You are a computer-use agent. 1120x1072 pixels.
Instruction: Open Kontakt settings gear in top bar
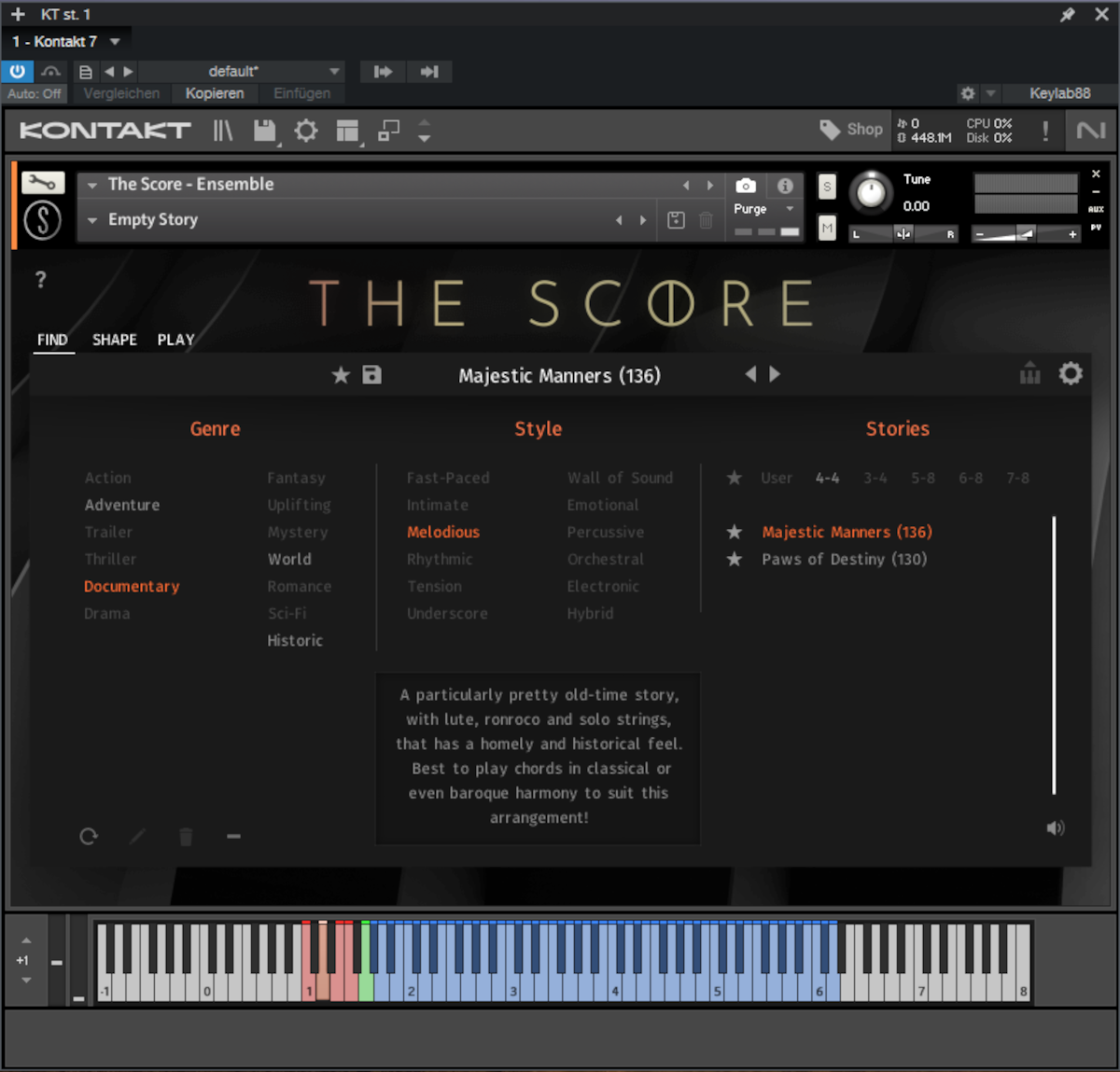306,131
